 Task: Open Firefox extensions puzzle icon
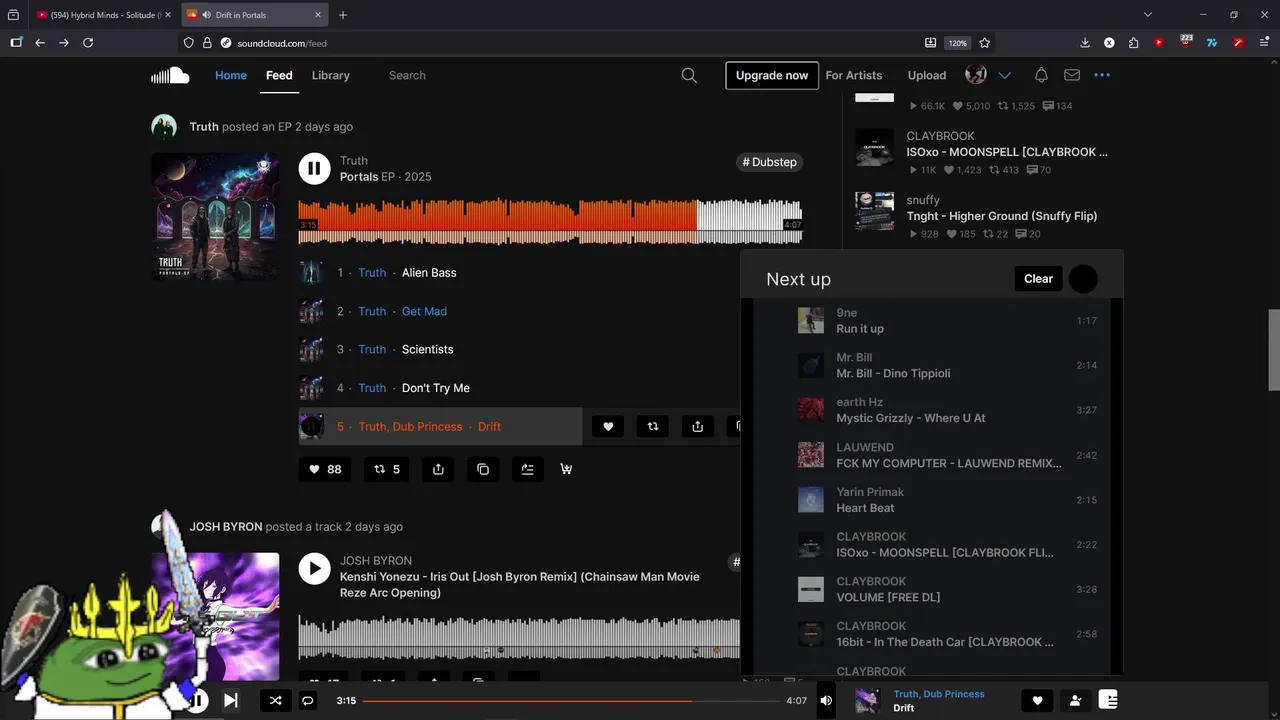pos(1133,43)
